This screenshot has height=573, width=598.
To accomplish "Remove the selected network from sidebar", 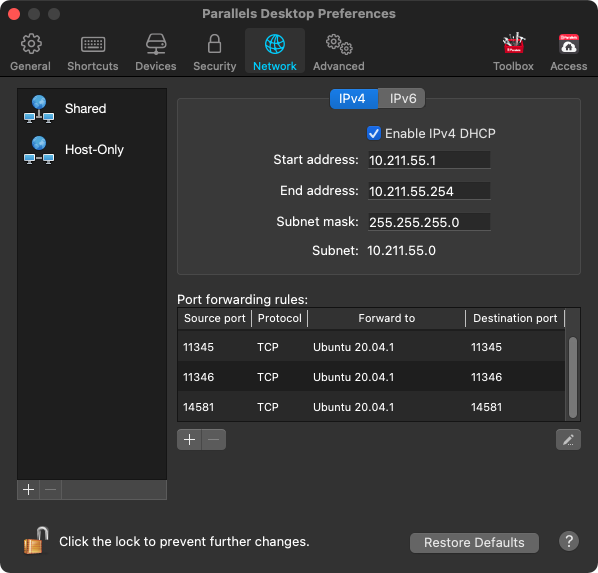I will point(50,489).
